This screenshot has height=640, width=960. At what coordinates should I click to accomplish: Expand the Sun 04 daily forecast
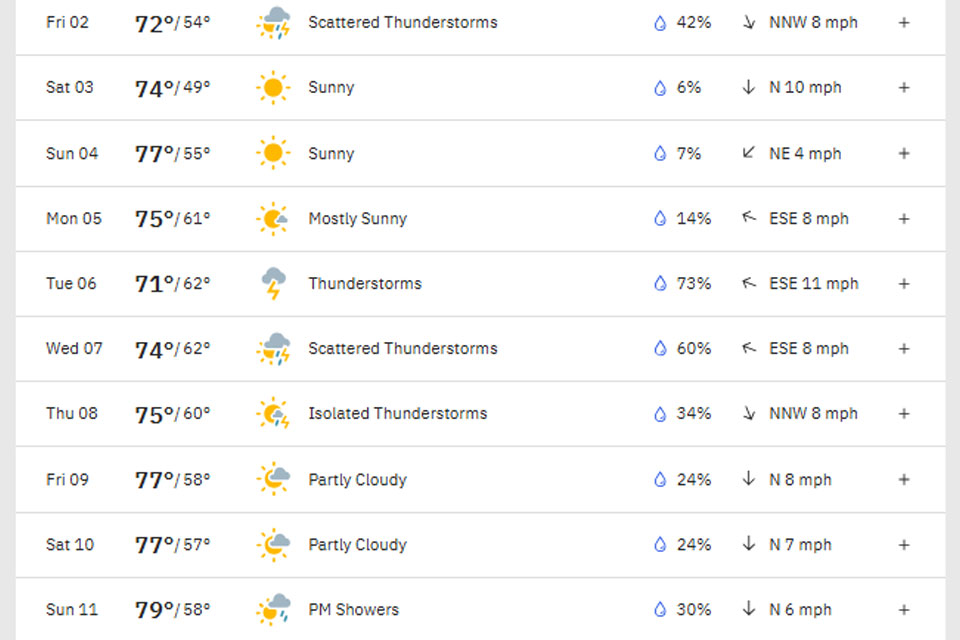(904, 153)
